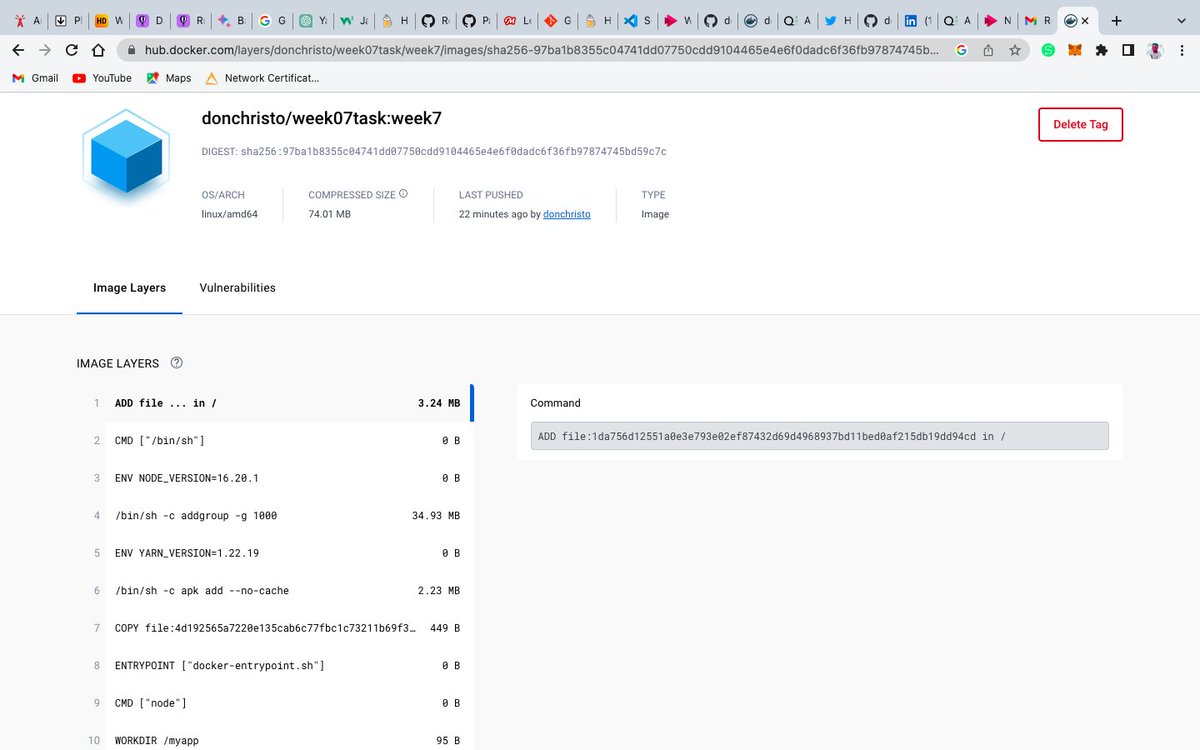Image resolution: width=1200 pixels, height=750 pixels.
Task: Click the linux/amd64 value
Action: click(229, 214)
